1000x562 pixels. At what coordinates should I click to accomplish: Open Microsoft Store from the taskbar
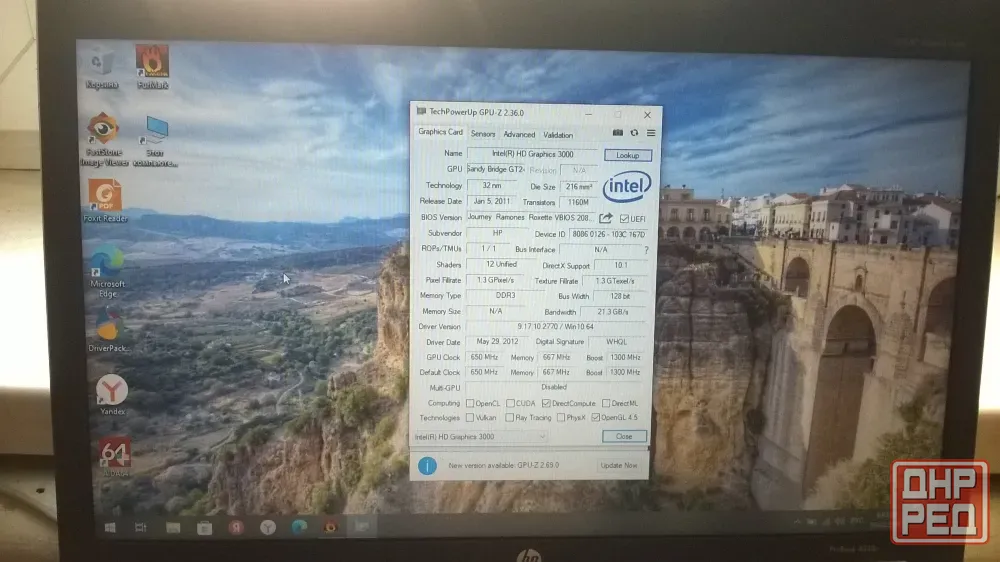[204, 528]
